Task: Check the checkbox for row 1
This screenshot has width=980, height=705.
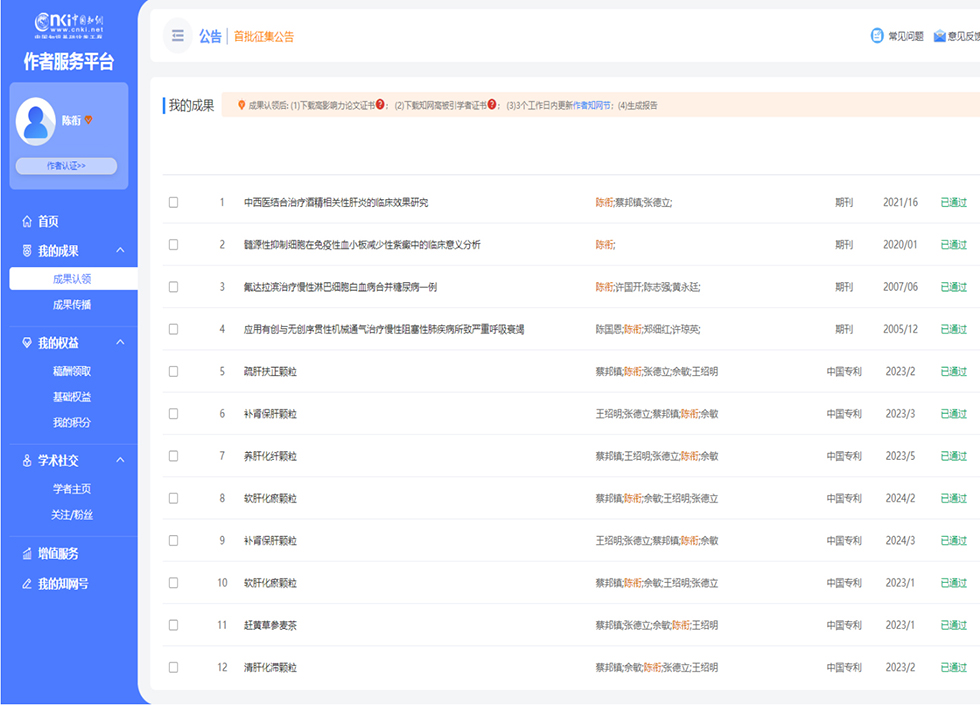Action: tap(173, 202)
